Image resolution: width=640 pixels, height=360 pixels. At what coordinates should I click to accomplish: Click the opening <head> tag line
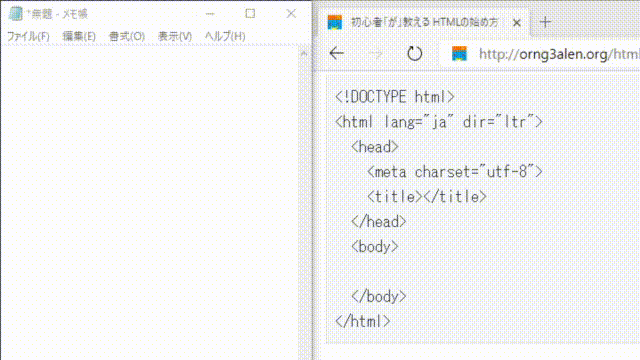(375, 147)
